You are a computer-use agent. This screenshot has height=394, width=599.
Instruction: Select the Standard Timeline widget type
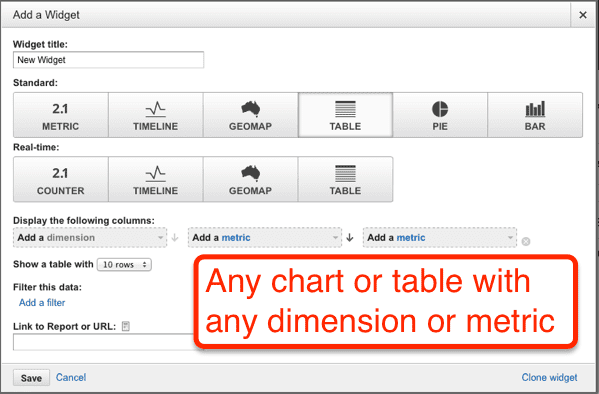coord(155,115)
